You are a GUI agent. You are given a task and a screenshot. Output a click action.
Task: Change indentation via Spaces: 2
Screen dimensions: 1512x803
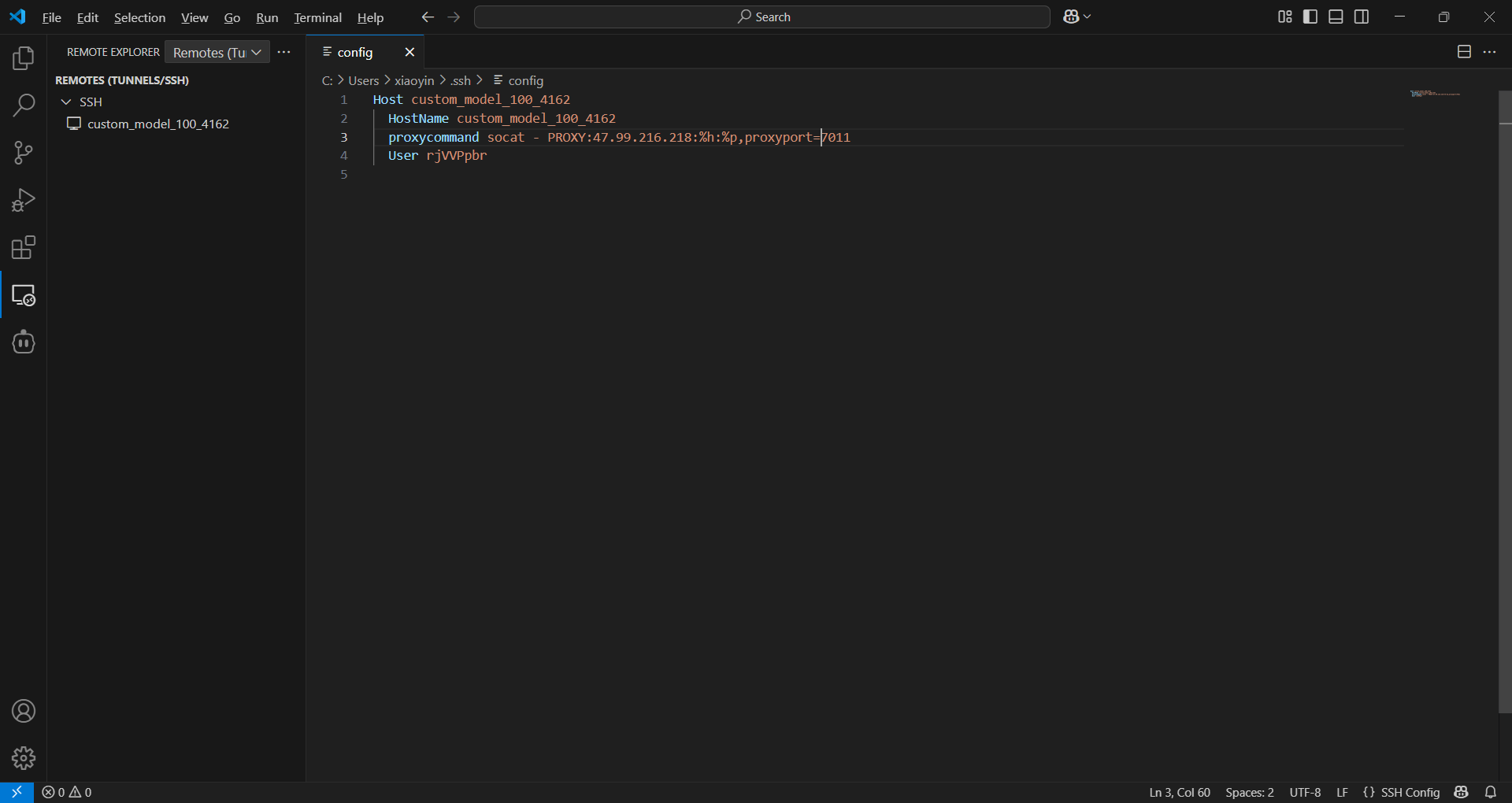(1250, 792)
